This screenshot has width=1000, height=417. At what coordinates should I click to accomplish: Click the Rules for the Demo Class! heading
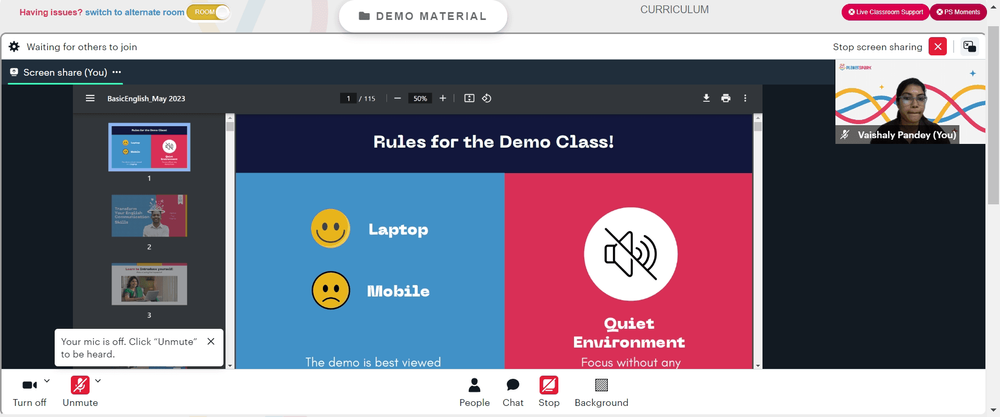coord(494,142)
